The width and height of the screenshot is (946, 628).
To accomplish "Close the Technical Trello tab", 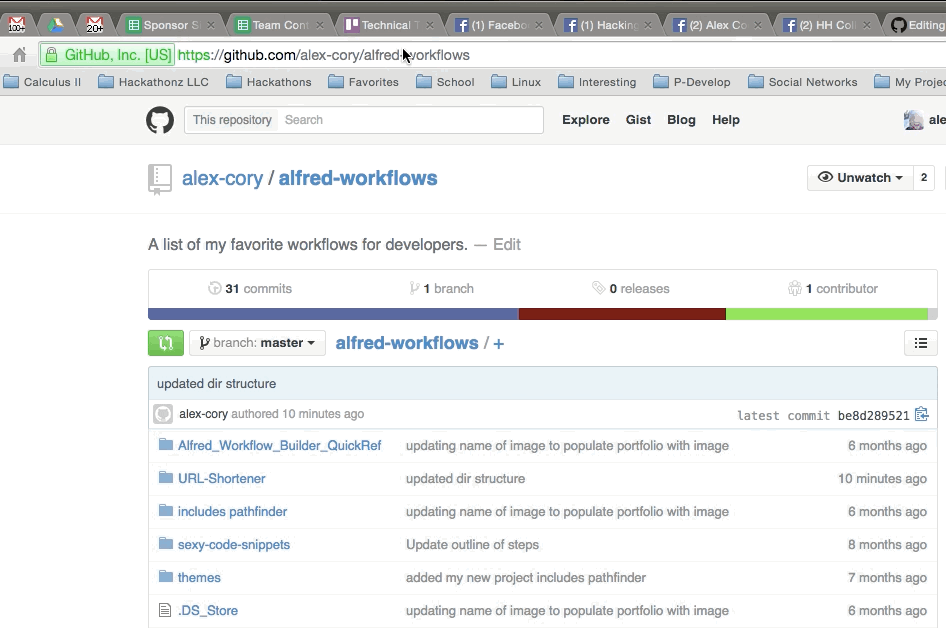I will 430,25.
